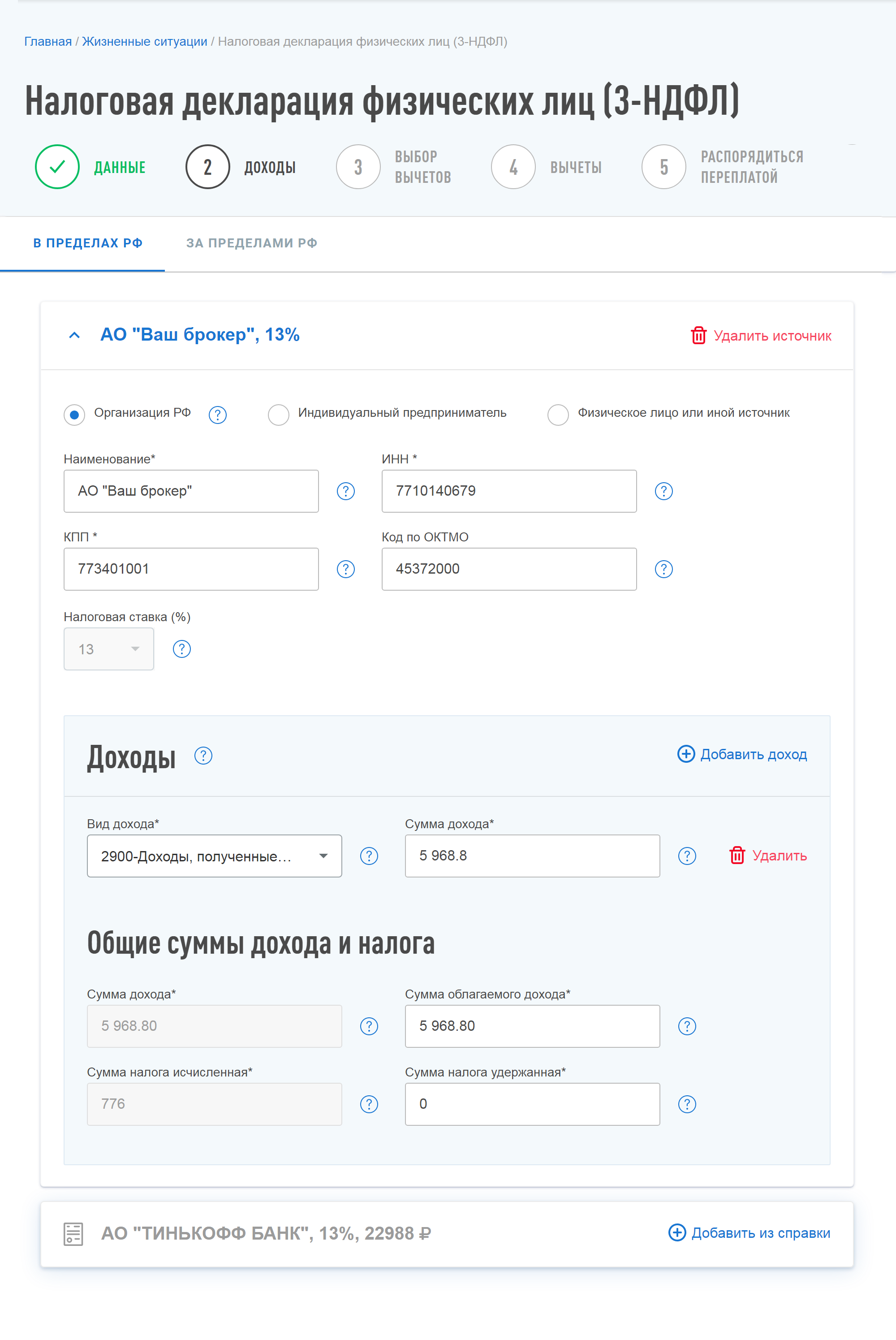Screen dimensions: 896x1340
Task: Click the plus icon of Добавить доход
Action: [686, 753]
